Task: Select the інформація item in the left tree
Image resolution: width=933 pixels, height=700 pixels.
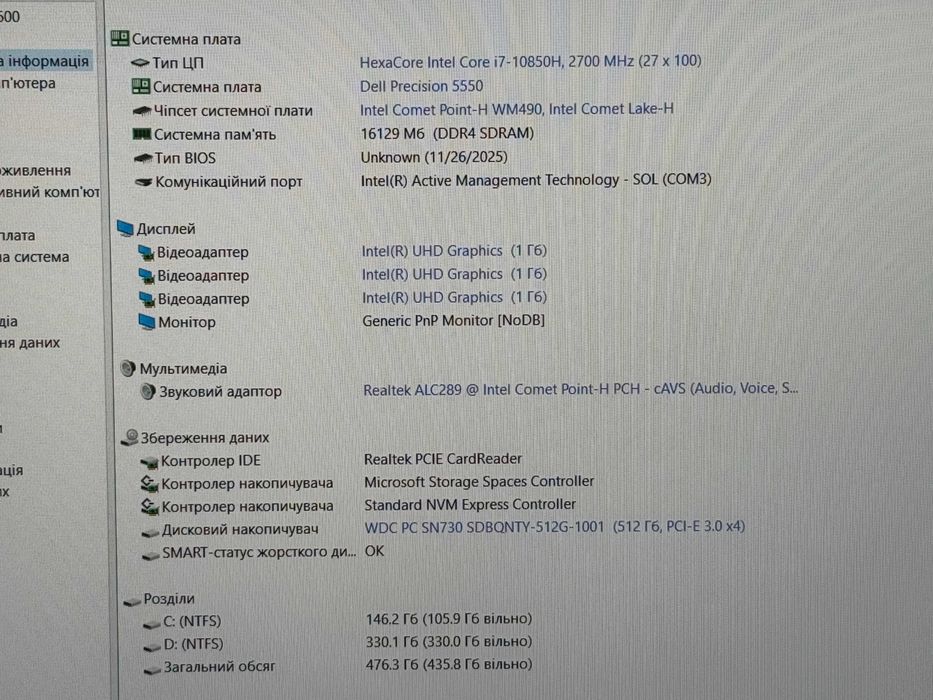Action: click(x=45, y=61)
